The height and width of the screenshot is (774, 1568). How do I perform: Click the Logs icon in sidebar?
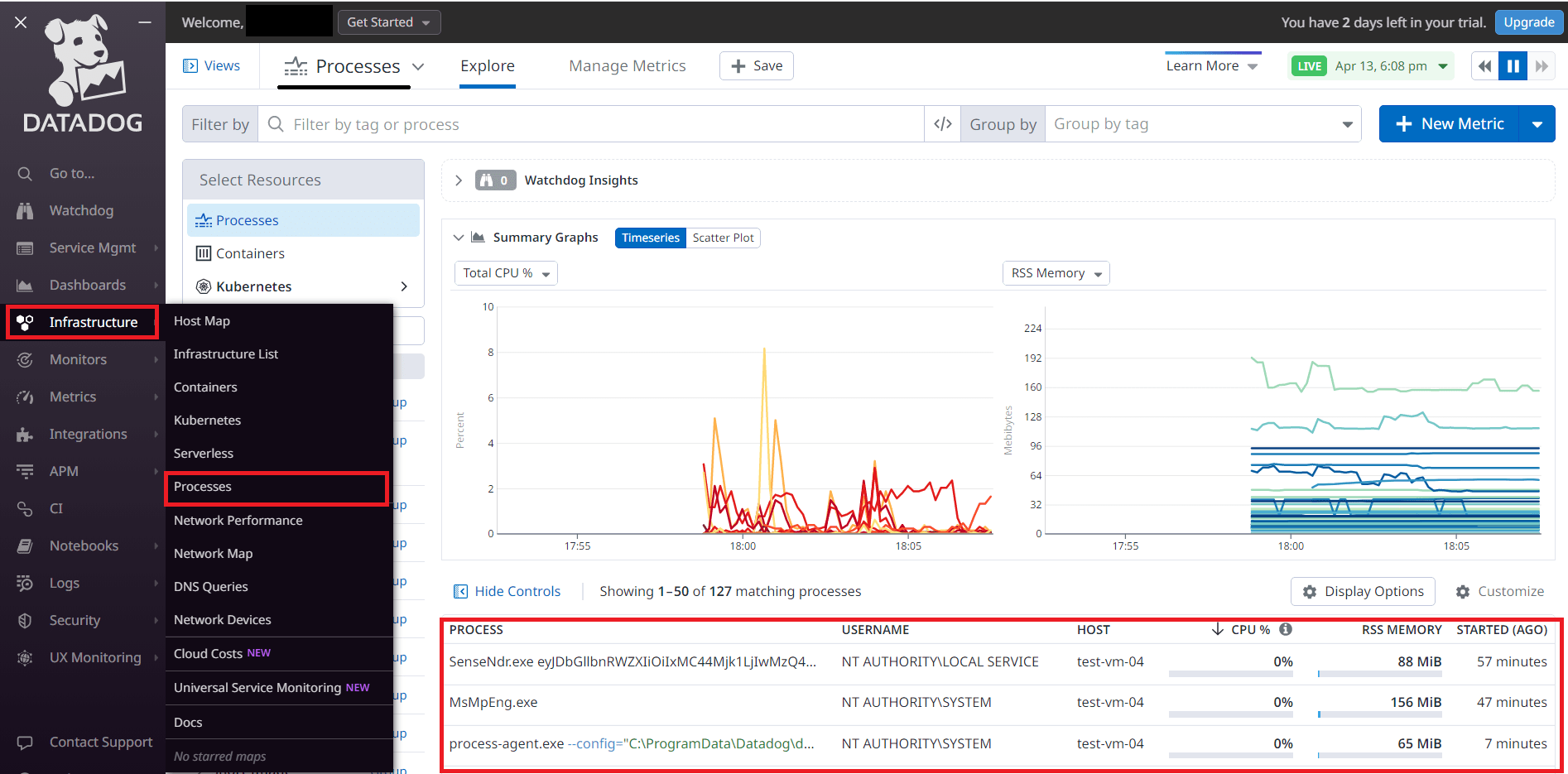25,583
